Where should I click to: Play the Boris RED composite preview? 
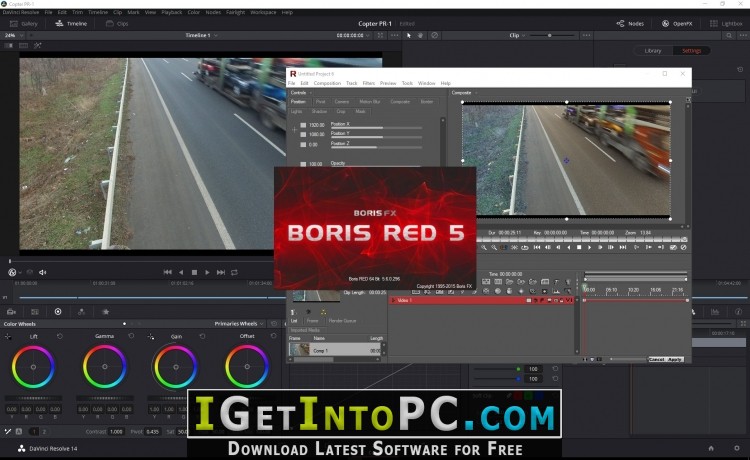589,247
